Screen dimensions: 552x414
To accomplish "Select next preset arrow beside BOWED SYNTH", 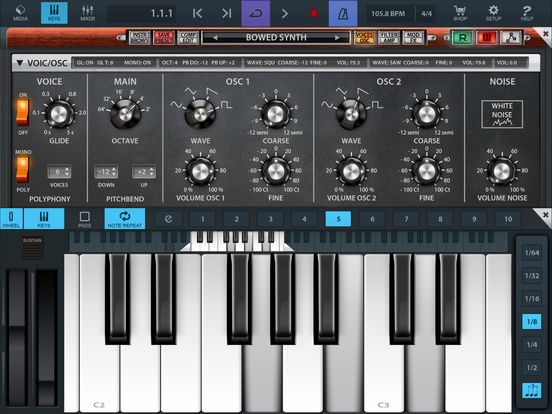I will pos(337,37).
